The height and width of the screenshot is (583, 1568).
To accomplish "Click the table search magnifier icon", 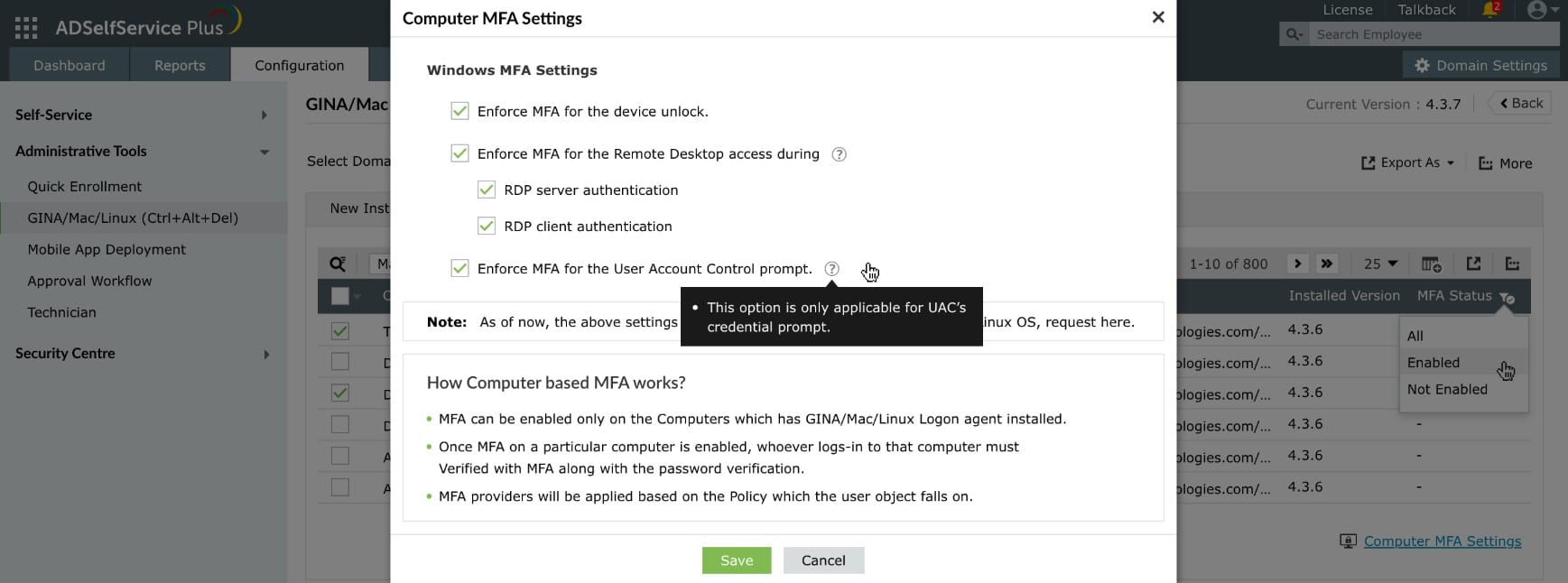I will pos(338,264).
